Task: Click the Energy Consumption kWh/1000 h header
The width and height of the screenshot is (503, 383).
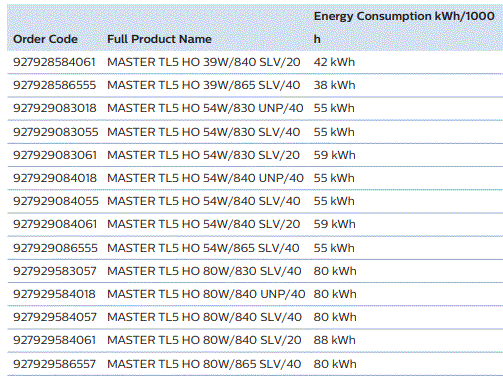Action: tap(404, 28)
